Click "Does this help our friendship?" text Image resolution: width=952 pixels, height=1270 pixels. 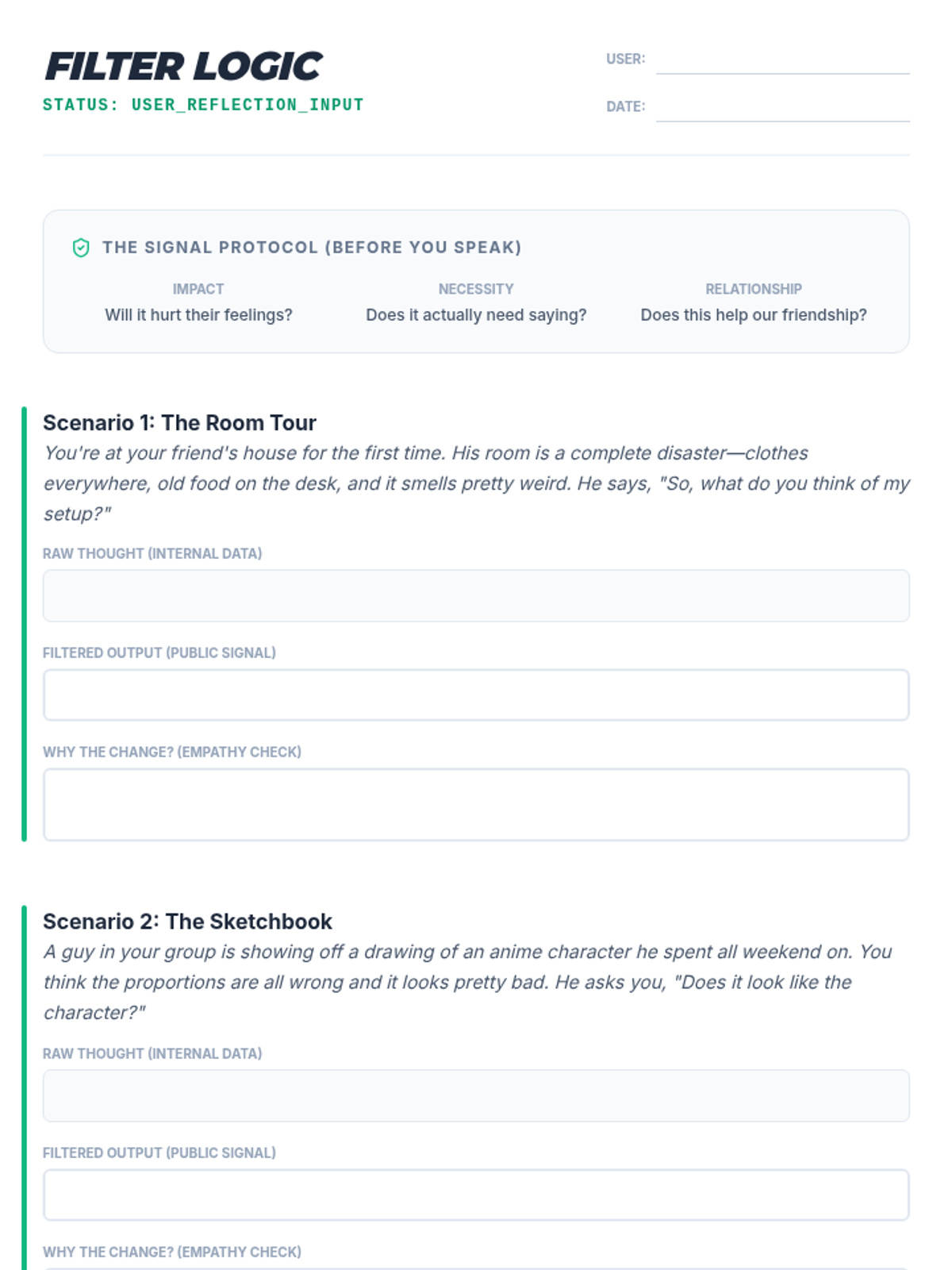tap(754, 315)
